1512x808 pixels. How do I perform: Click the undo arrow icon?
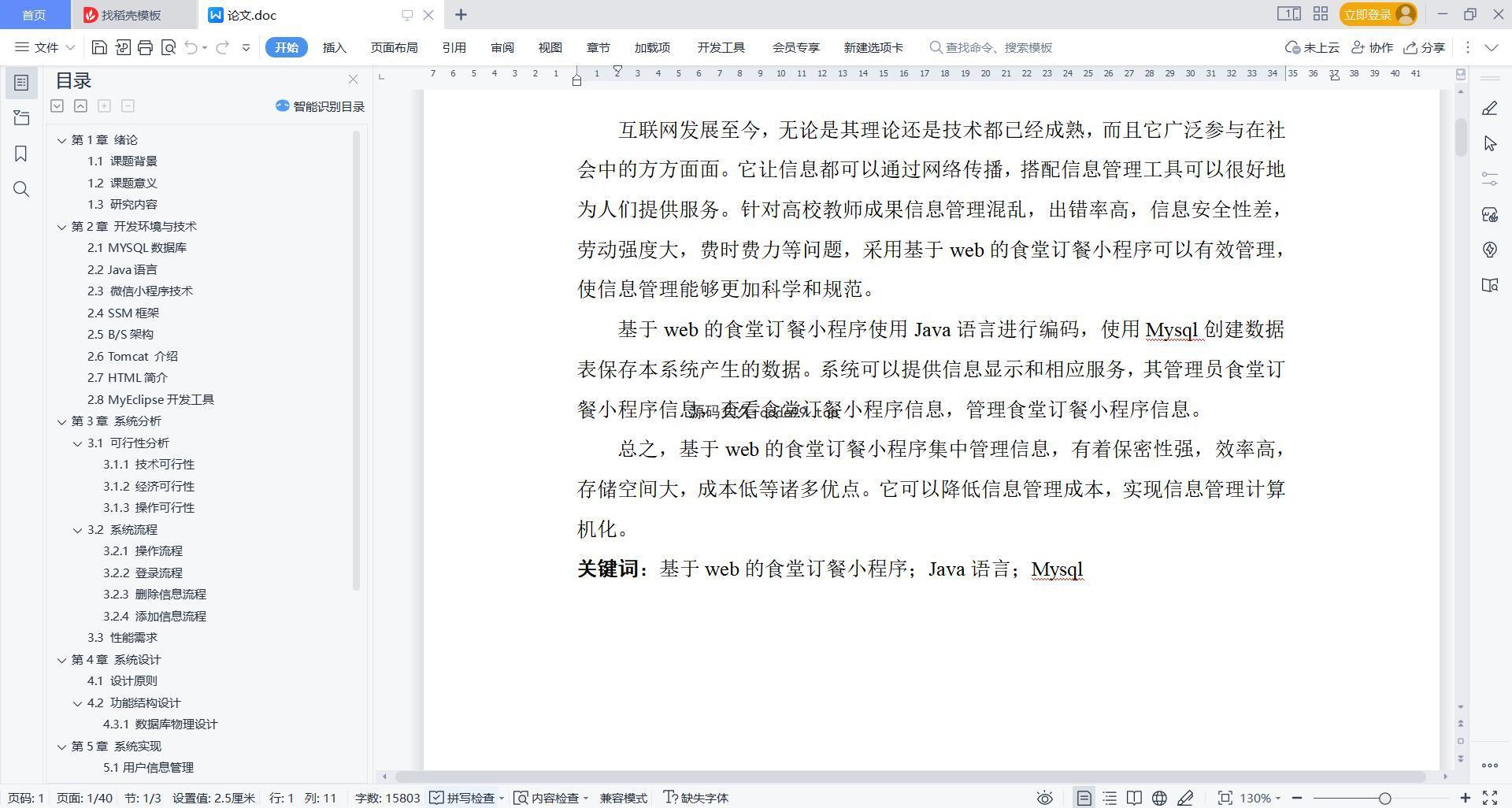click(x=191, y=47)
